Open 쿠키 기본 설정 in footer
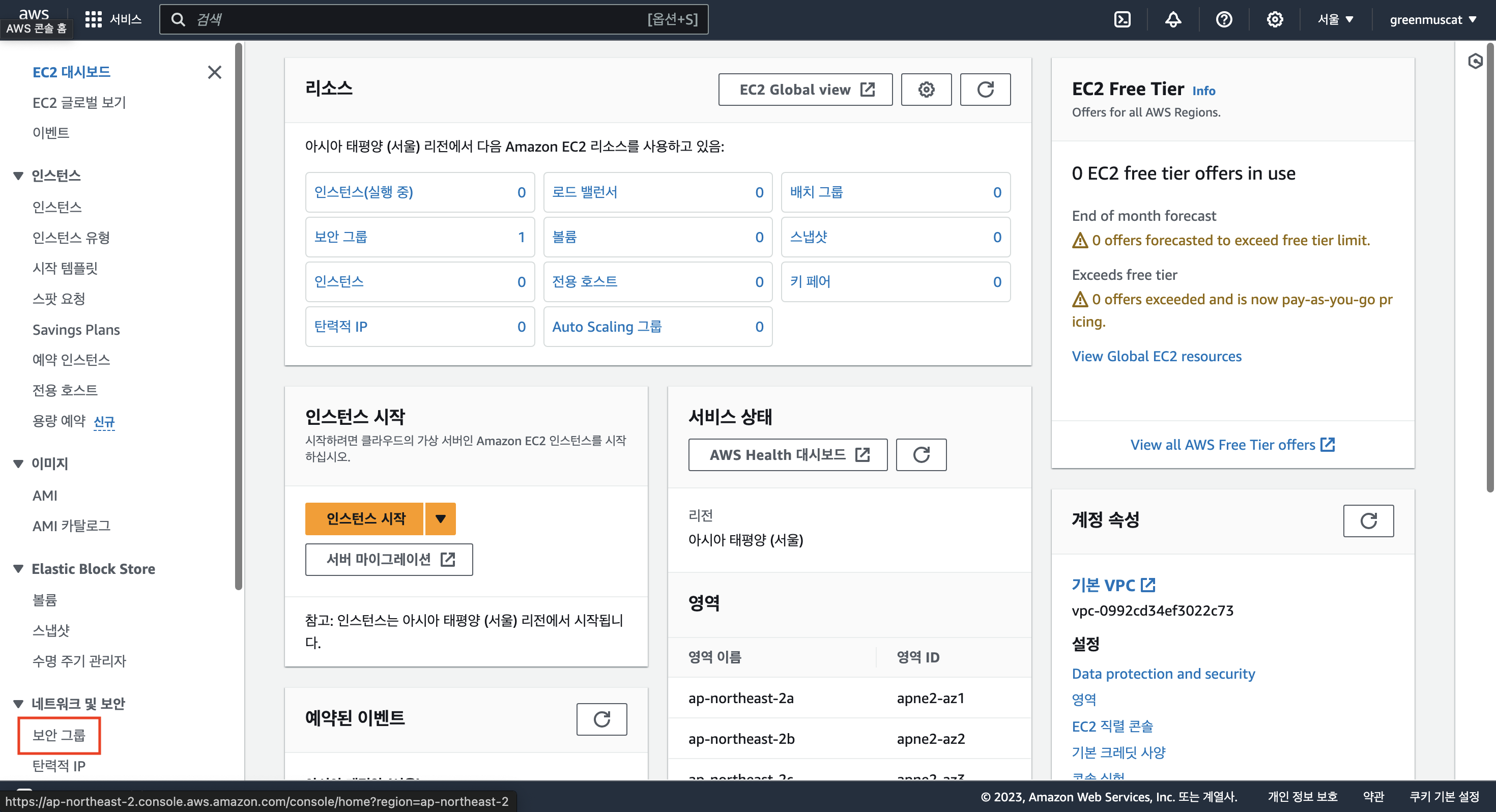The image size is (1496, 812). pyautogui.click(x=1444, y=797)
